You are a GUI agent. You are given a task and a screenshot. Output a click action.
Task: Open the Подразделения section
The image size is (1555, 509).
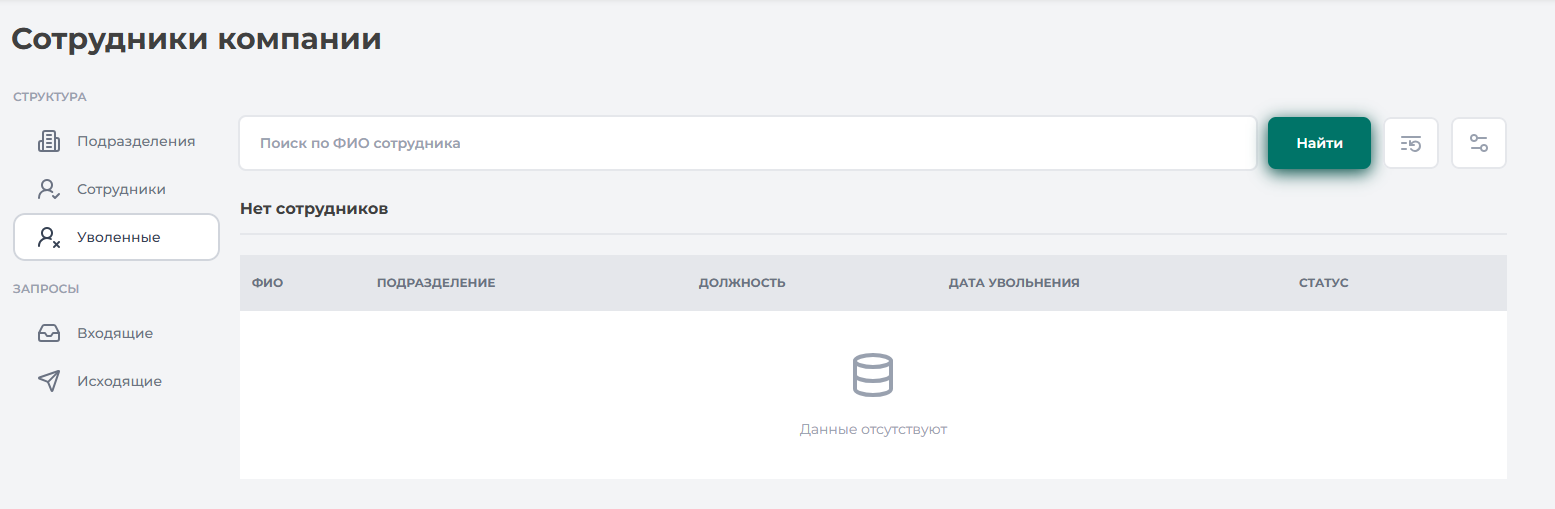136,141
